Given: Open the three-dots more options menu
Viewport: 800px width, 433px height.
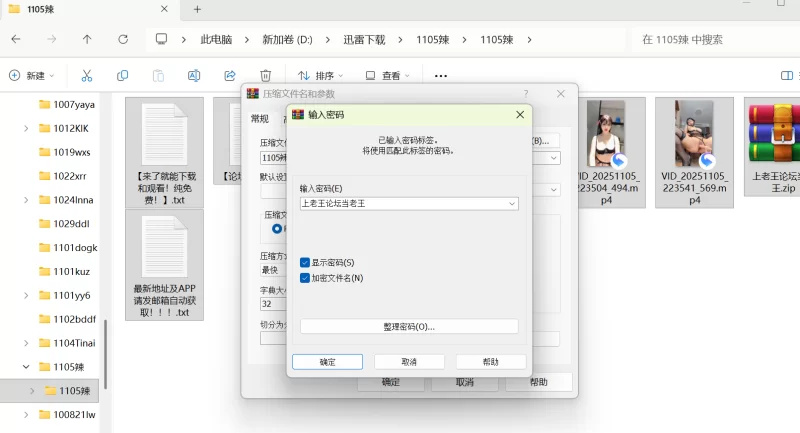Looking at the screenshot, I should 441,75.
